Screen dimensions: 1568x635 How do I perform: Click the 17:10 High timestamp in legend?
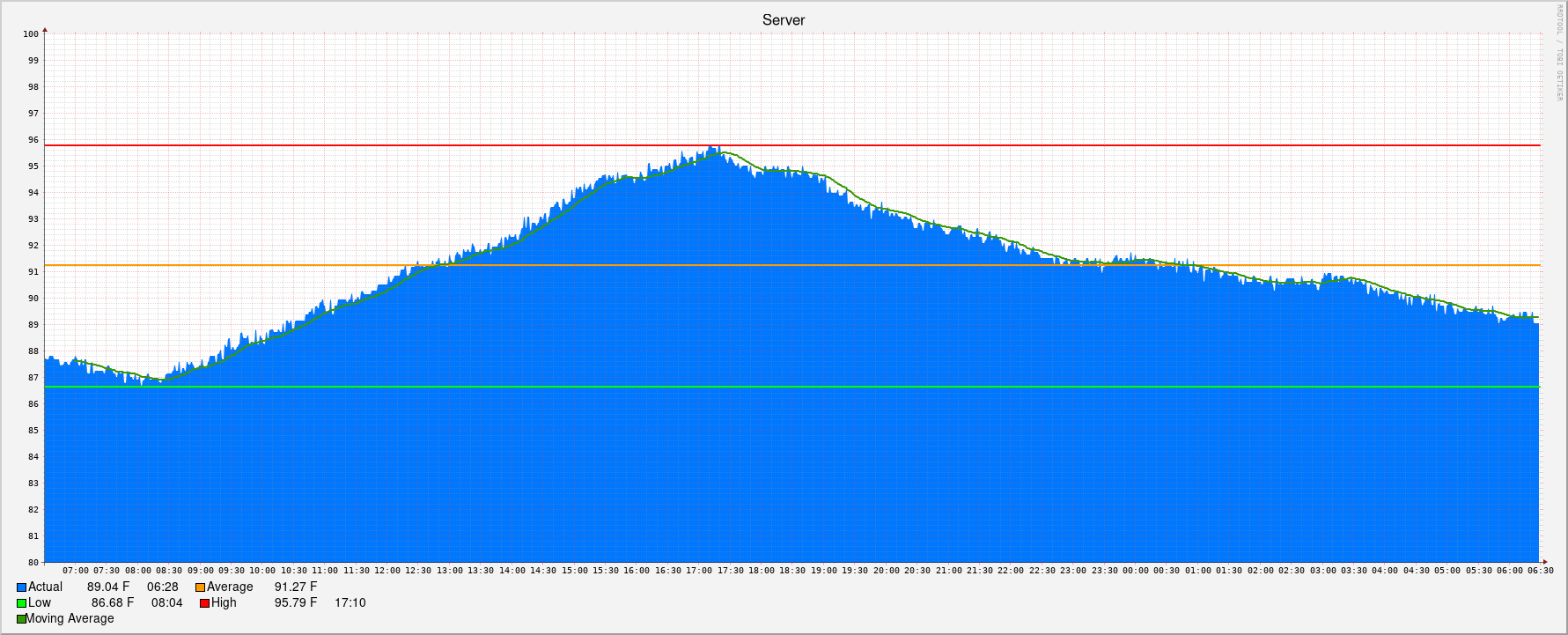pos(350,603)
